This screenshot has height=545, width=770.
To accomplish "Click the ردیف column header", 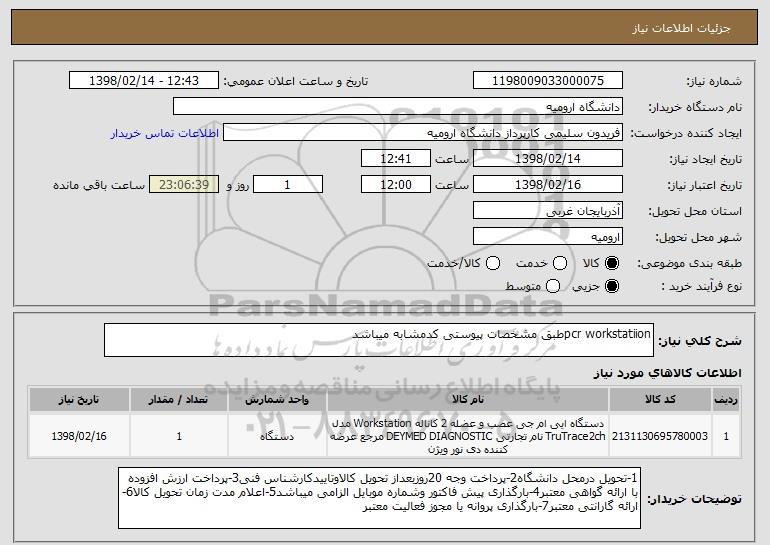I will click(x=726, y=399).
